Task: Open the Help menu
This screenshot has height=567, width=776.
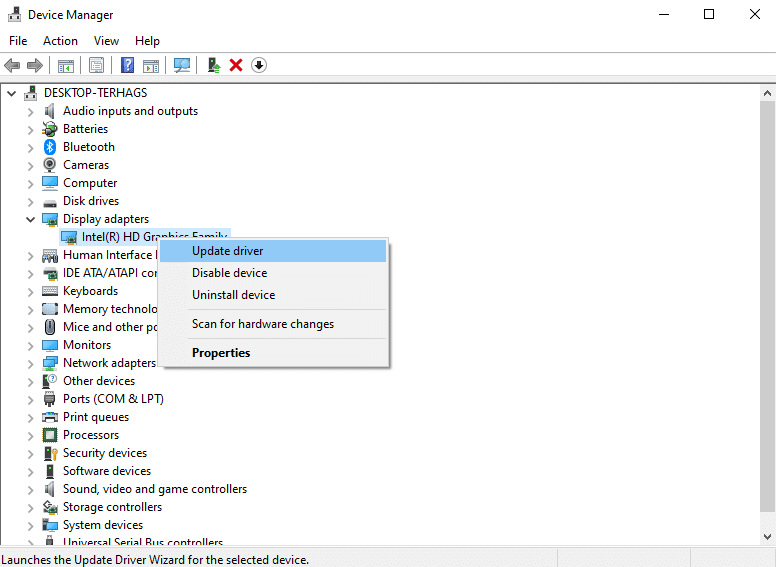Action: click(147, 41)
